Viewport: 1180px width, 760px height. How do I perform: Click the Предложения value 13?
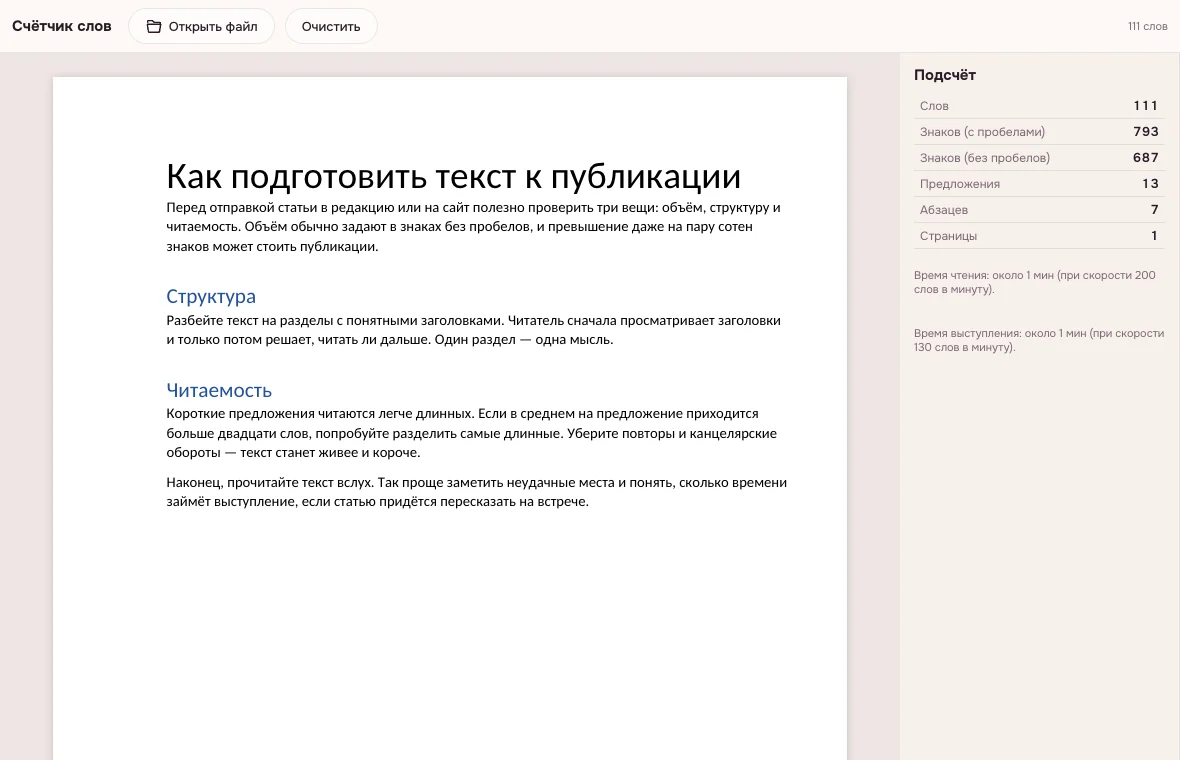tap(1150, 184)
